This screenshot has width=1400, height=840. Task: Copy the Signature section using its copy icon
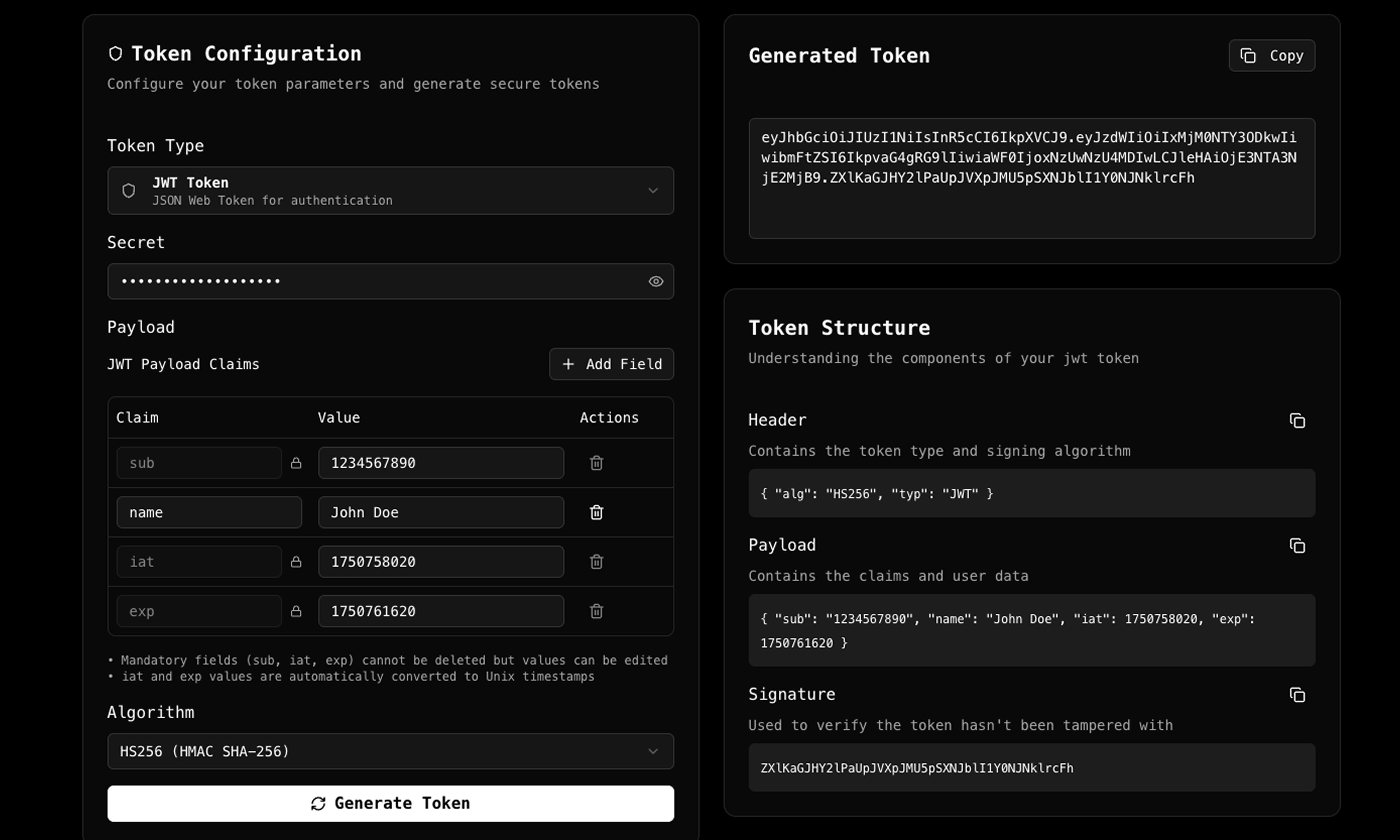[x=1298, y=695]
